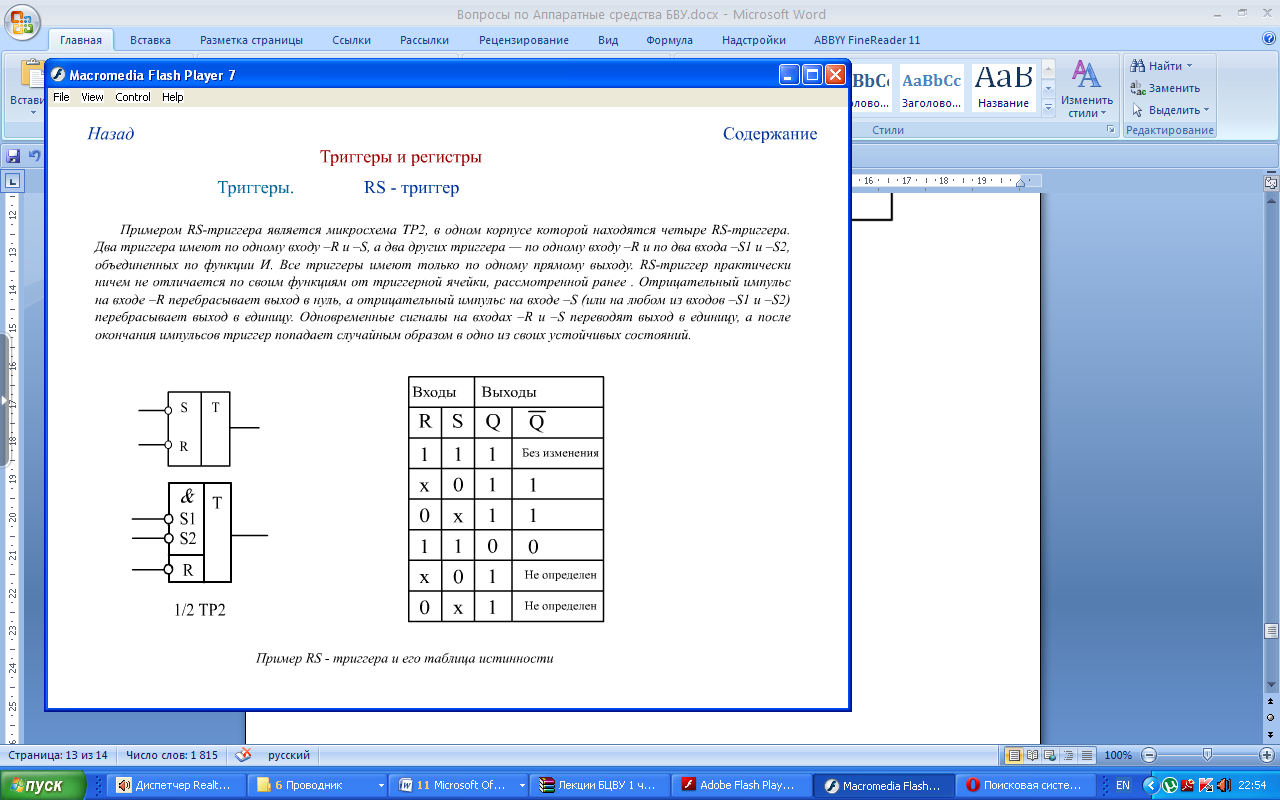Viewport: 1280px width, 800px height.
Task: Switch to Opera Поисковая система taskbar button
Action: (x=1024, y=786)
